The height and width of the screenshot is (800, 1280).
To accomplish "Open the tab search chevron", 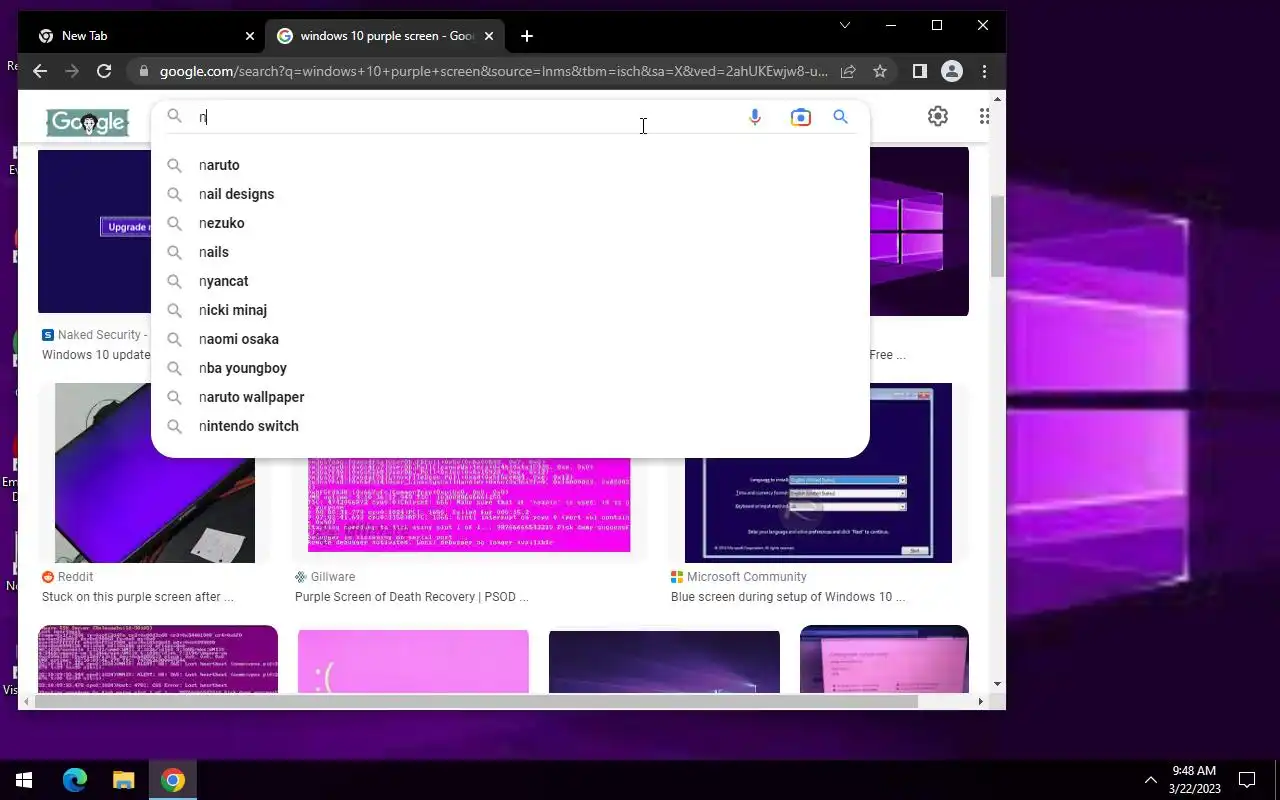I will 845,25.
